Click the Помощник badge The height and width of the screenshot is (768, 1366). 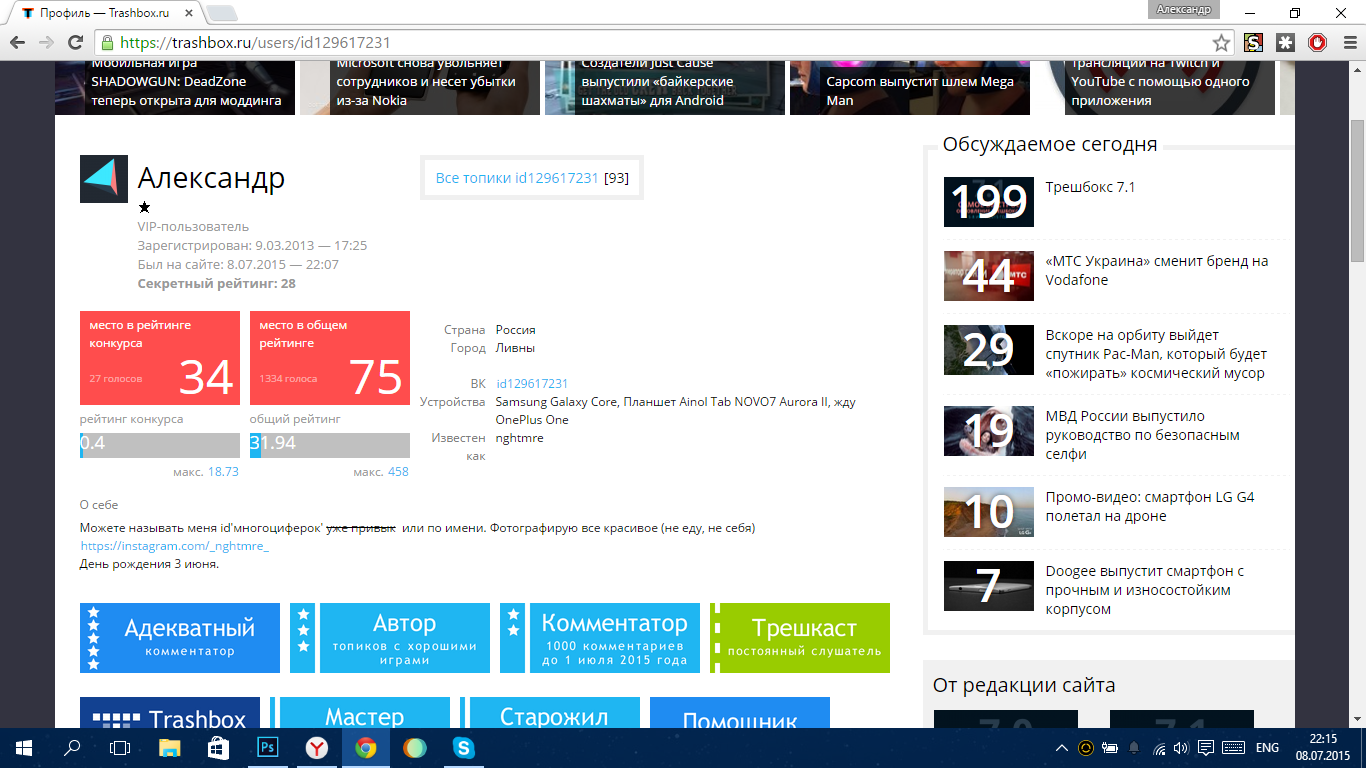[740, 713]
